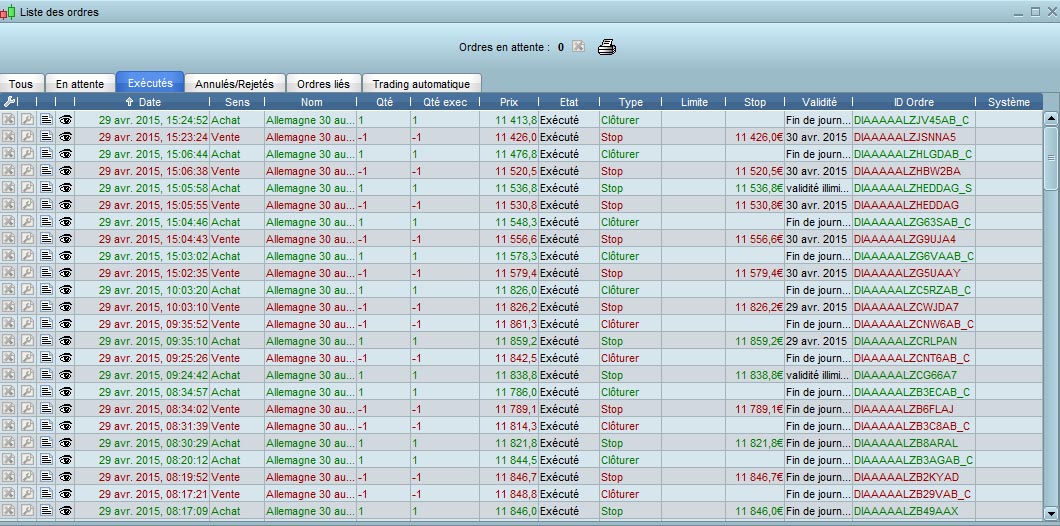This screenshot has width=1060, height=526.
Task: Click modify order icon on 15:06:38 row
Action: point(27,170)
